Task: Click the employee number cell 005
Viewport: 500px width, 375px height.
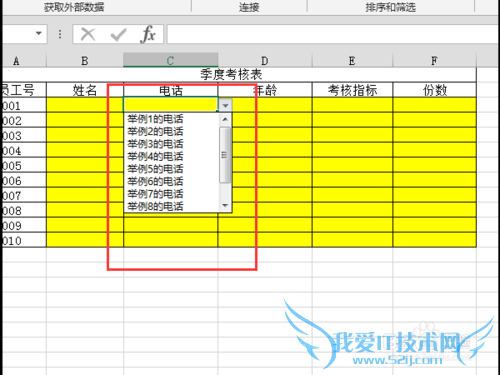Action: pos(24,165)
